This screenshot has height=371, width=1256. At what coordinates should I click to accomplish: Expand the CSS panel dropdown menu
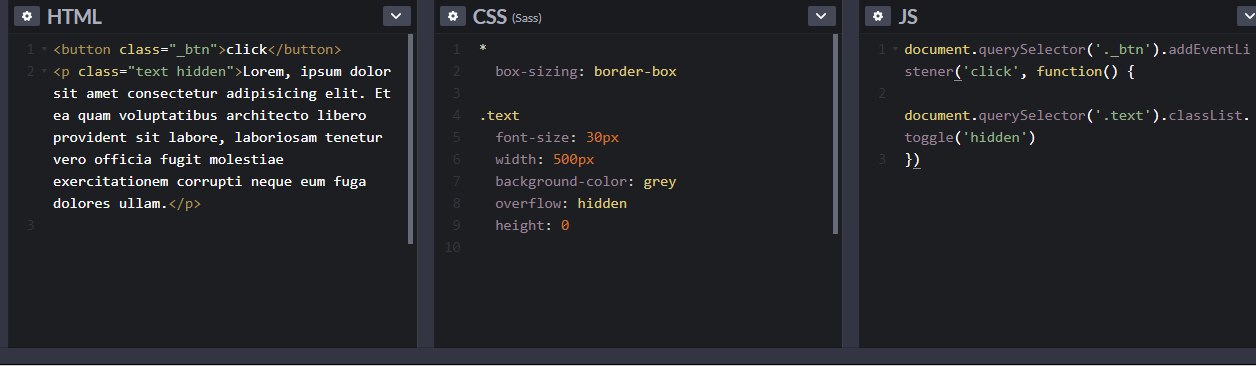[x=822, y=16]
